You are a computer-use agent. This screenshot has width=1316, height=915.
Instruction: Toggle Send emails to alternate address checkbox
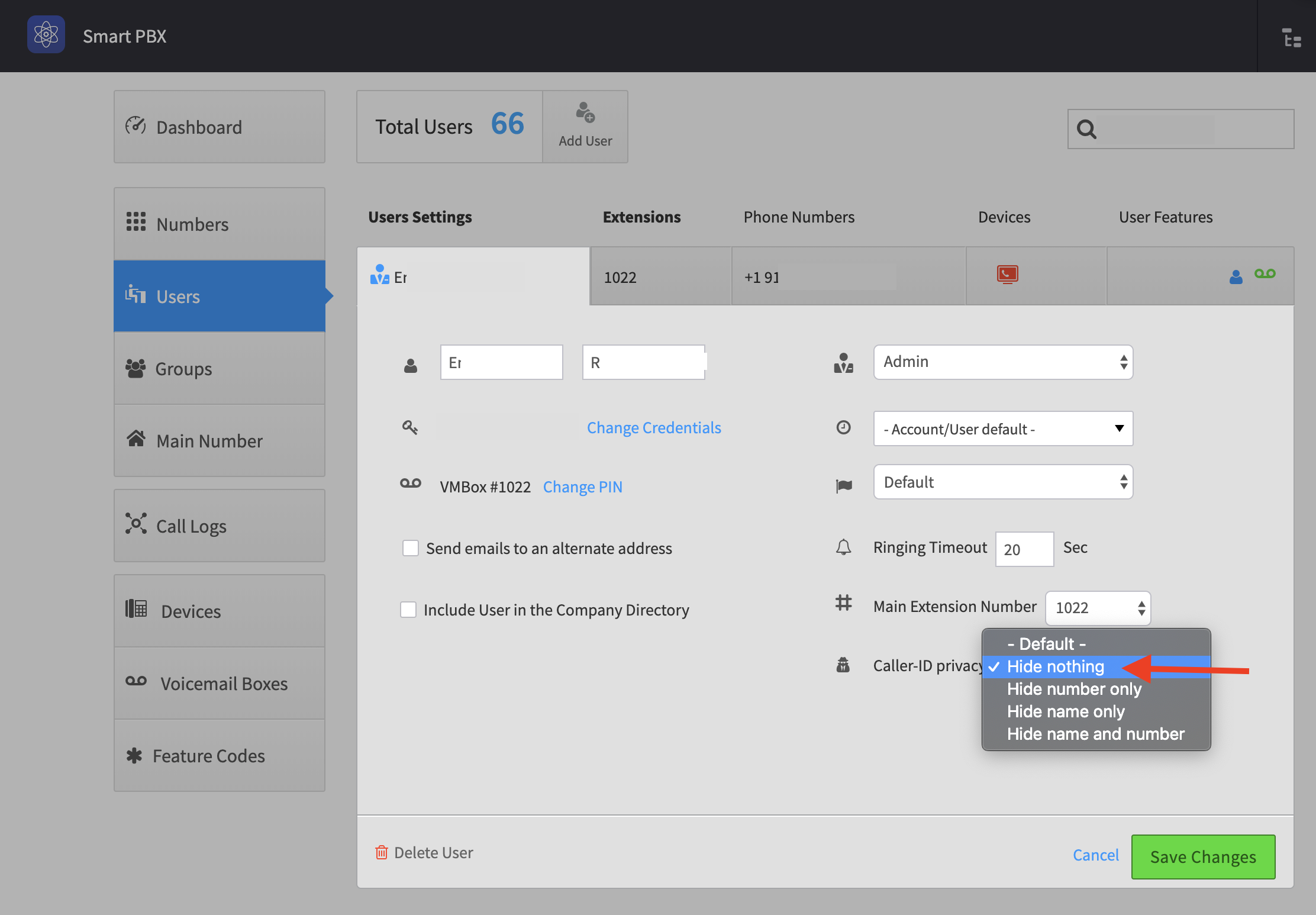coord(411,547)
